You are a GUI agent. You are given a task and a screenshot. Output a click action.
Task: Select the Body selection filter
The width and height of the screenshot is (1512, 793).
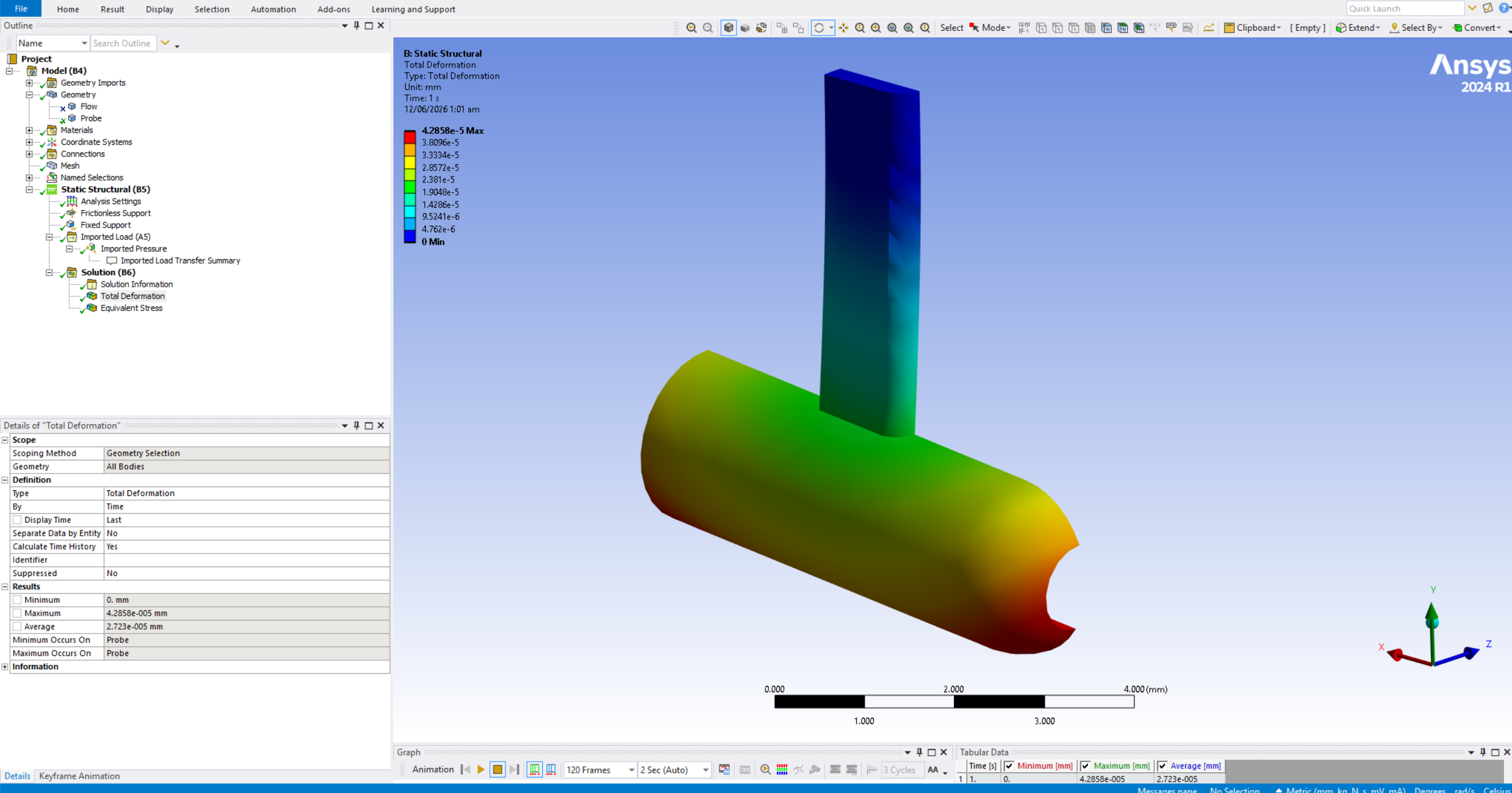pyautogui.click(x=1090, y=28)
